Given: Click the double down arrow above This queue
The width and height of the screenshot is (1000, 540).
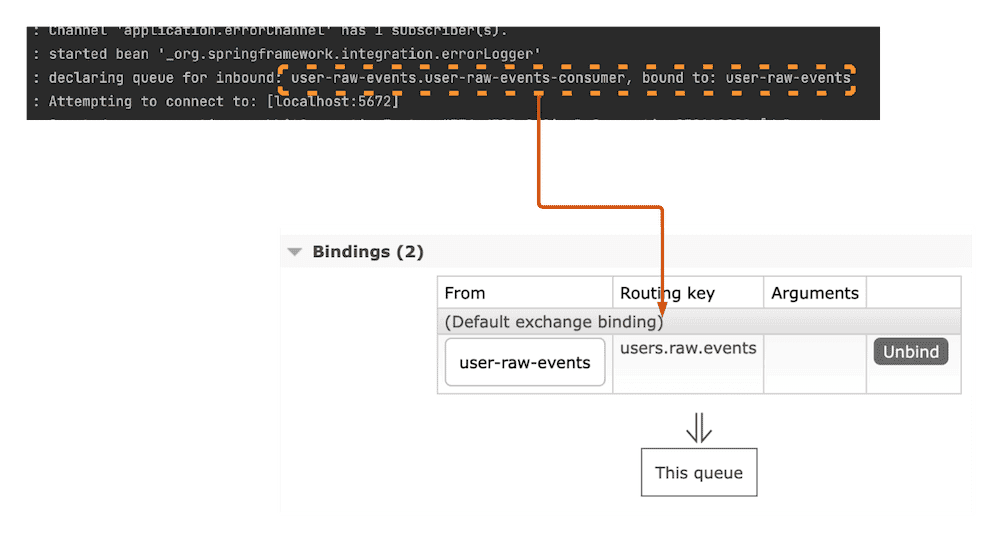Looking at the screenshot, I should (699, 428).
